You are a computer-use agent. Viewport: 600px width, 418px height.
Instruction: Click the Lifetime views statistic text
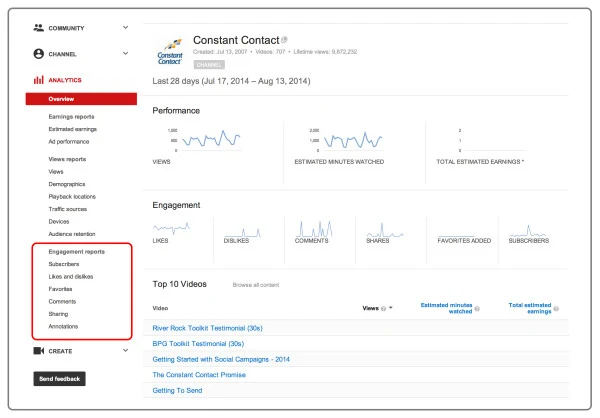click(325, 52)
